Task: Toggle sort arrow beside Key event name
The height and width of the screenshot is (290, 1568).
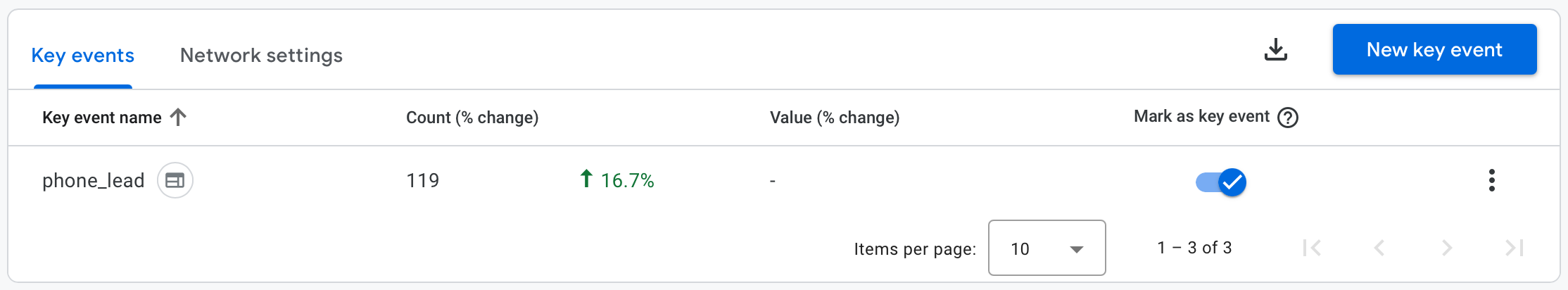Action: click(x=179, y=117)
